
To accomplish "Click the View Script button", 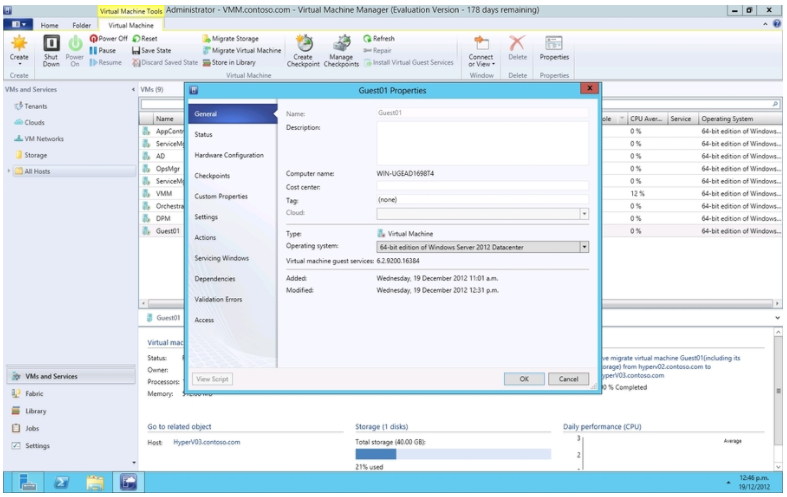I will [x=212, y=379].
